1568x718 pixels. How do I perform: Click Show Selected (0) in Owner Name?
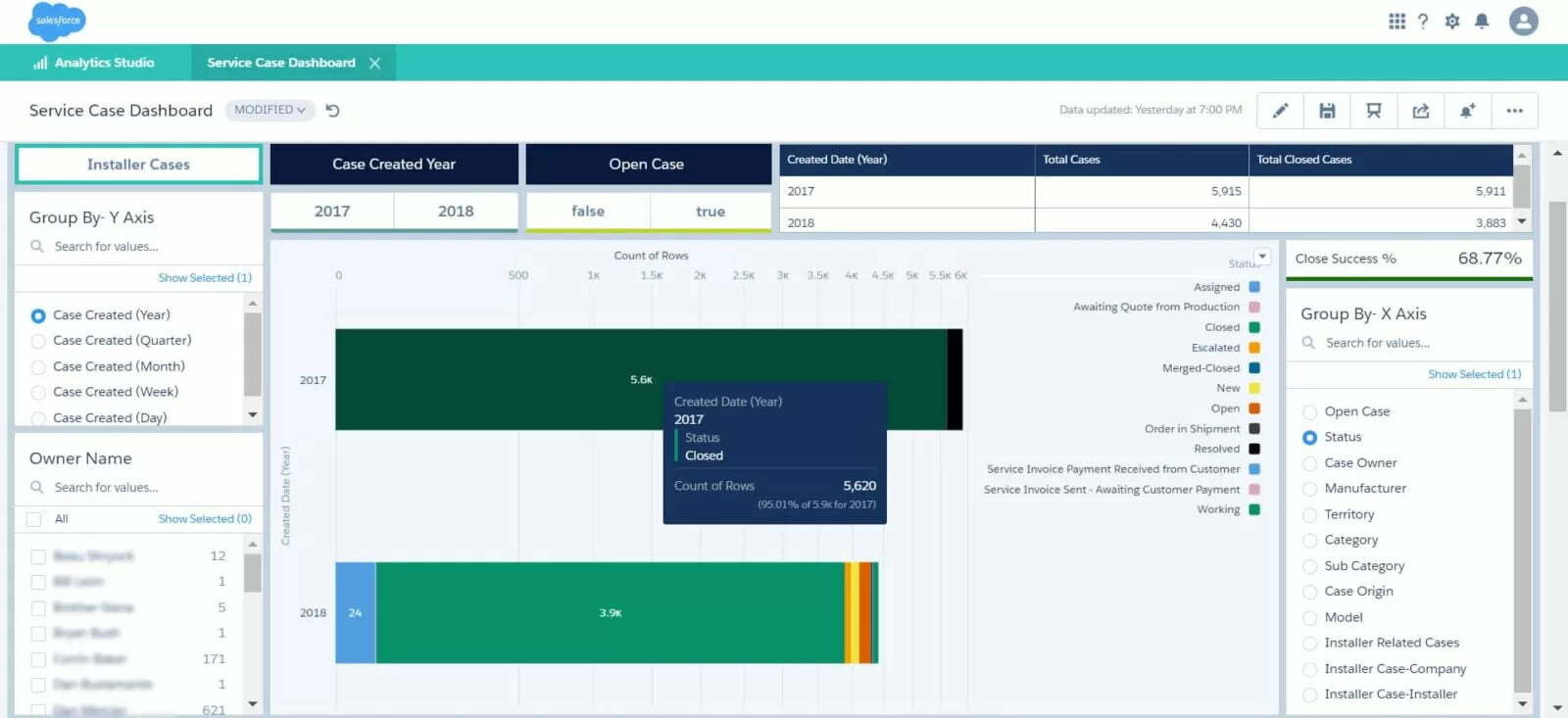(x=205, y=519)
